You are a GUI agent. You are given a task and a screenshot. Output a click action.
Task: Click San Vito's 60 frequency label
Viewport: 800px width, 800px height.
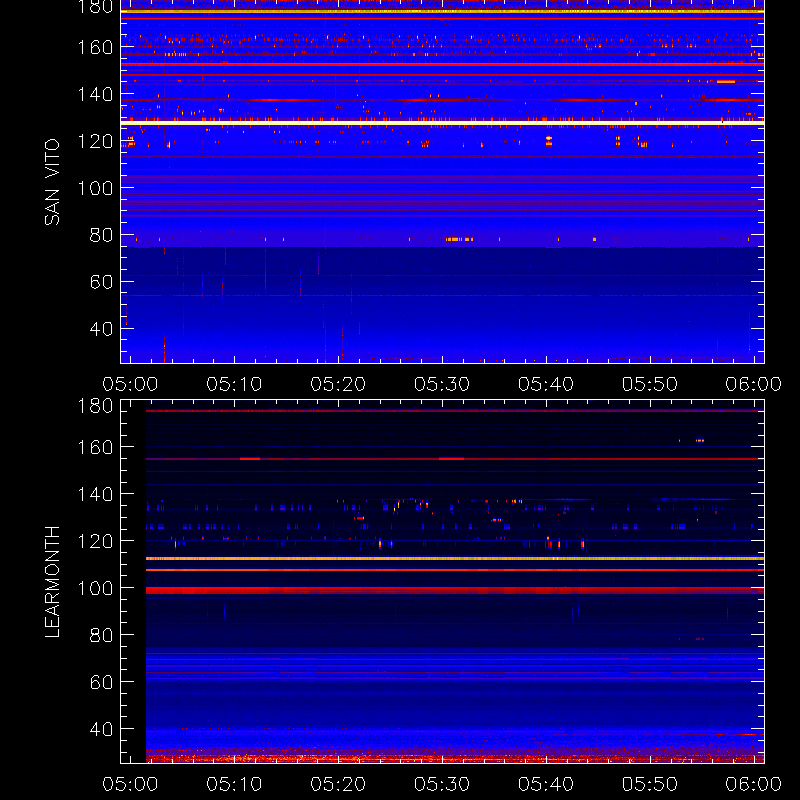pyautogui.click(x=101, y=282)
